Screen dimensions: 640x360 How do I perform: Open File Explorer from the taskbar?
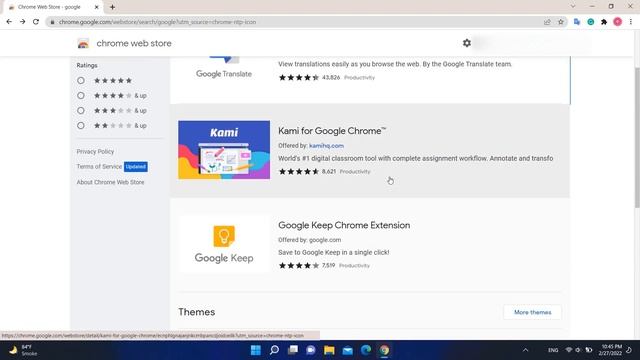[x=329, y=350]
